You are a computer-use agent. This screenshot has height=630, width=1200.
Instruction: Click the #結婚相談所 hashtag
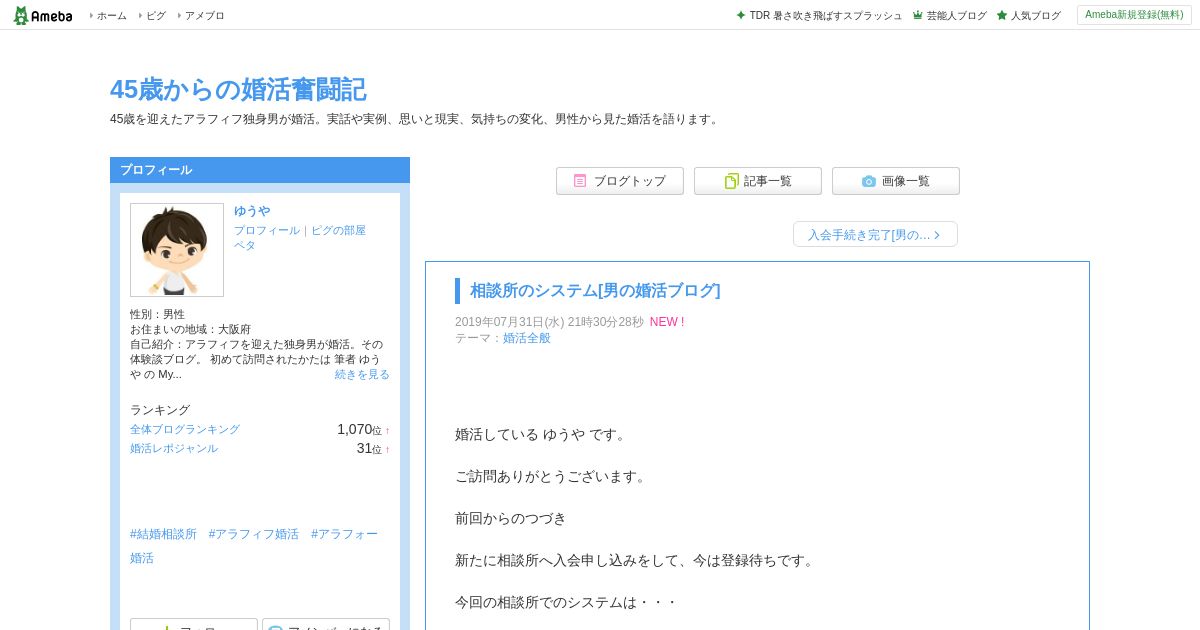164,534
